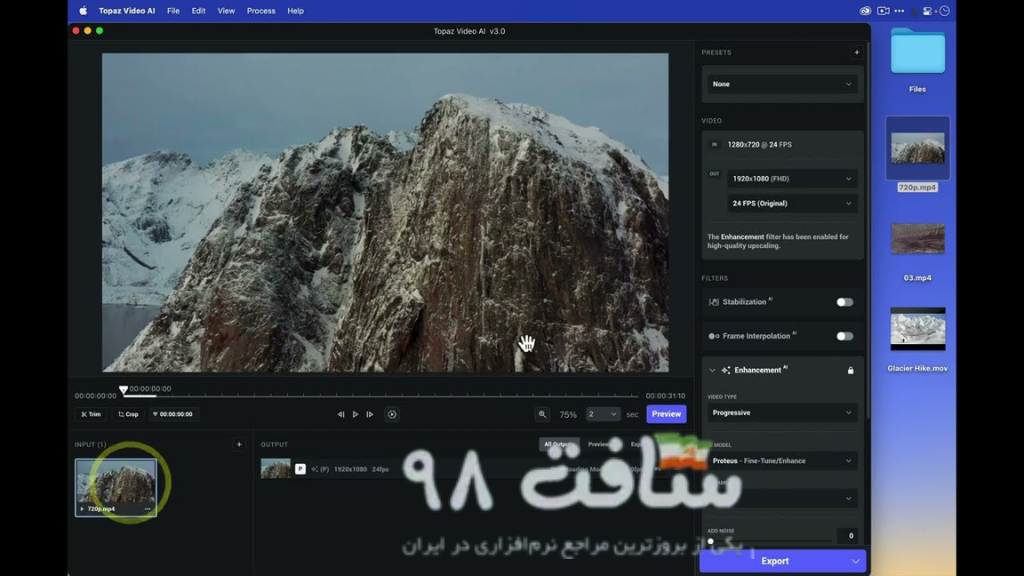This screenshot has width=1024, height=576.
Task: Click the zoom magnifier icon beside 75%
Action: pyautogui.click(x=542, y=414)
